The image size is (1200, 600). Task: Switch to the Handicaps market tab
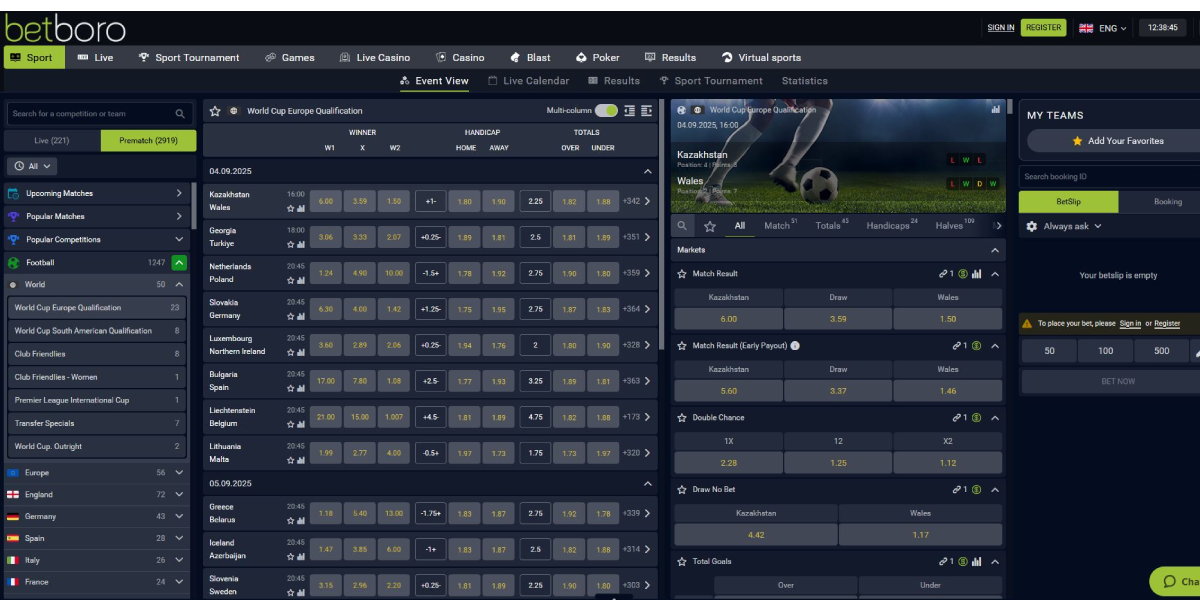point(887,226)
